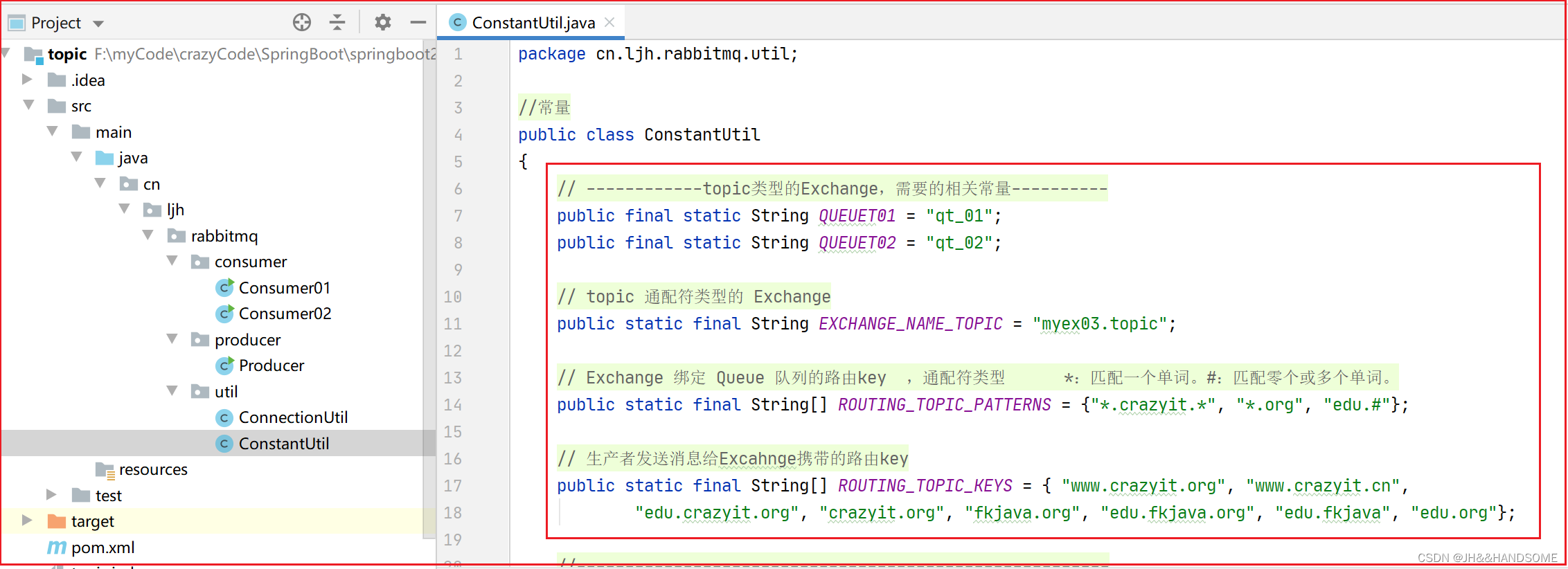Expand the test folder arrow
The image size is (1568, 569).
[51, 494]
